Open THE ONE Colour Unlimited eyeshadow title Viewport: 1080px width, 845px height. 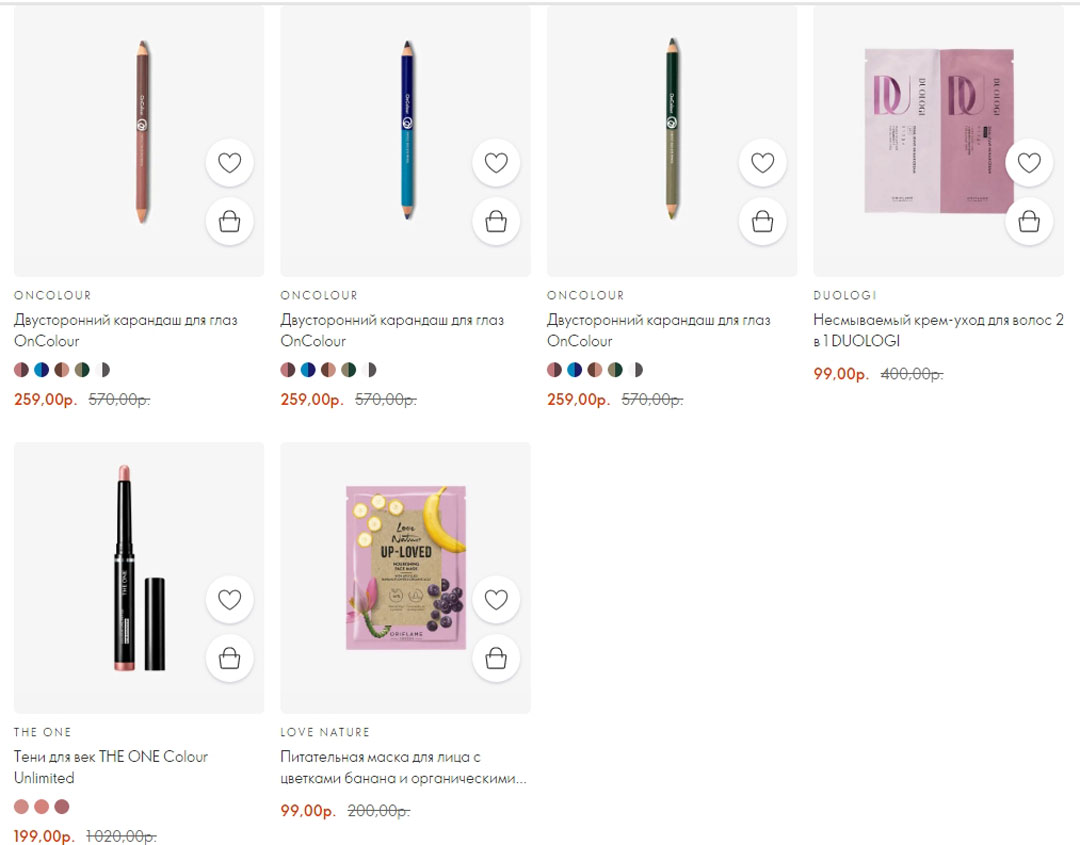[110, 767]
